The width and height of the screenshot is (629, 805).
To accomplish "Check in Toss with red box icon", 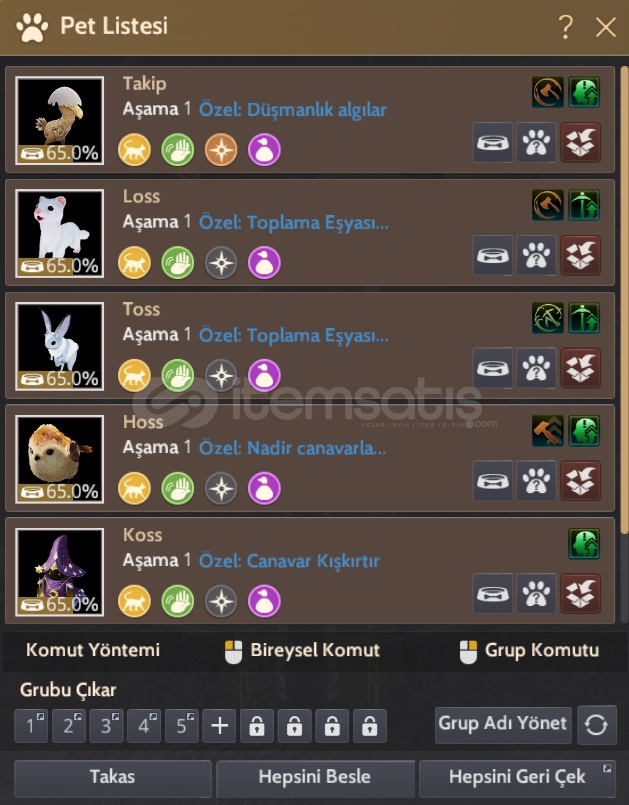I will click(580, 368).
